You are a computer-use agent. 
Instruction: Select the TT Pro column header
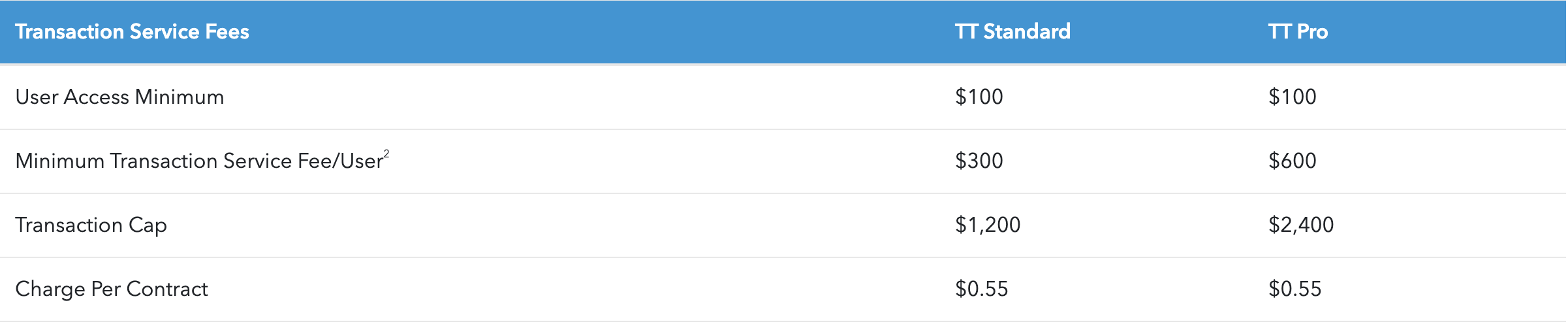pos(1298,32)
